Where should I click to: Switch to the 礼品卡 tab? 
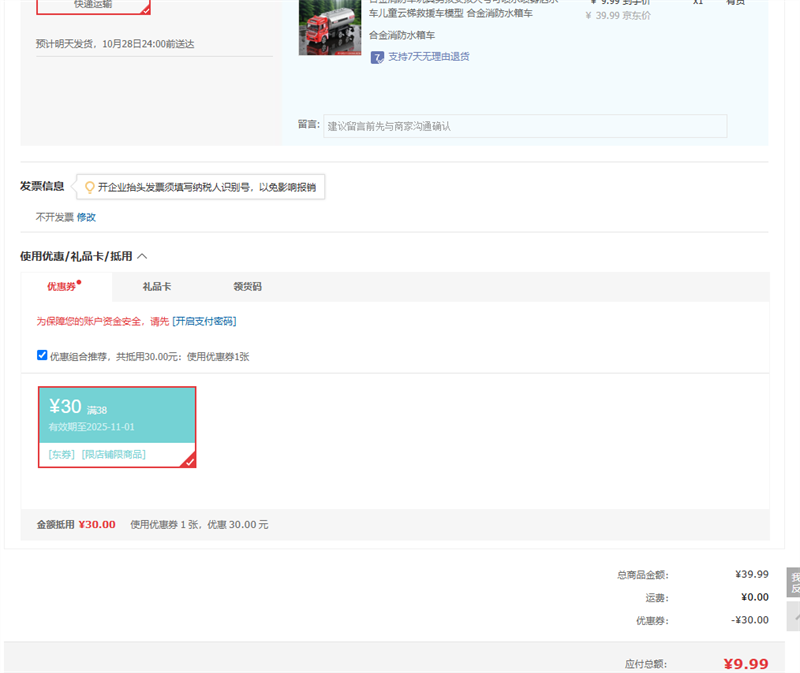[x=156, y=287]
